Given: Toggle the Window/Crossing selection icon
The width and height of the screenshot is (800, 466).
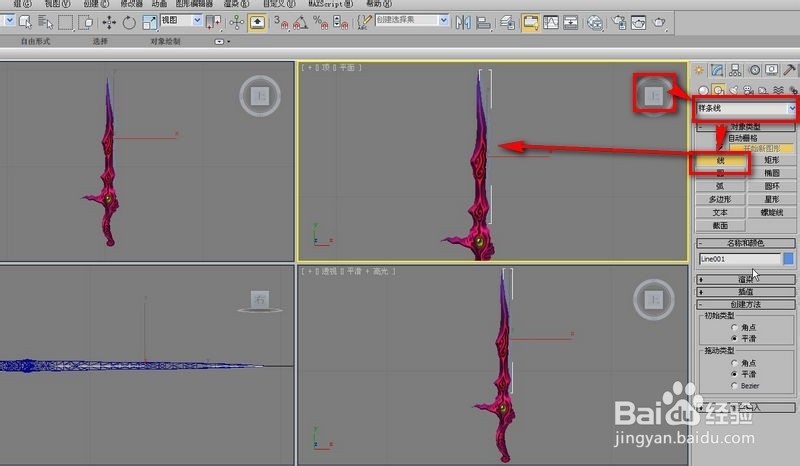Looking at the screenshot, I should (86, 22).
